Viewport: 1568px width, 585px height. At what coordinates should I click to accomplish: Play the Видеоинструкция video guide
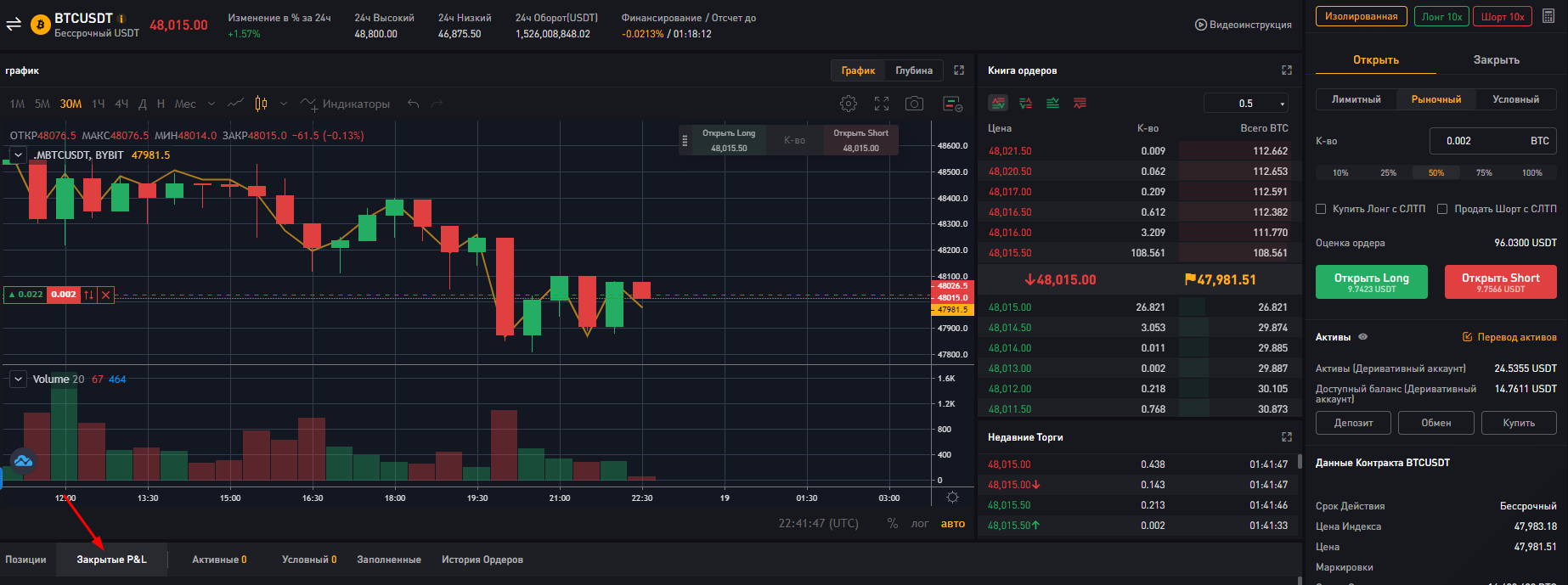(1243, 25)
